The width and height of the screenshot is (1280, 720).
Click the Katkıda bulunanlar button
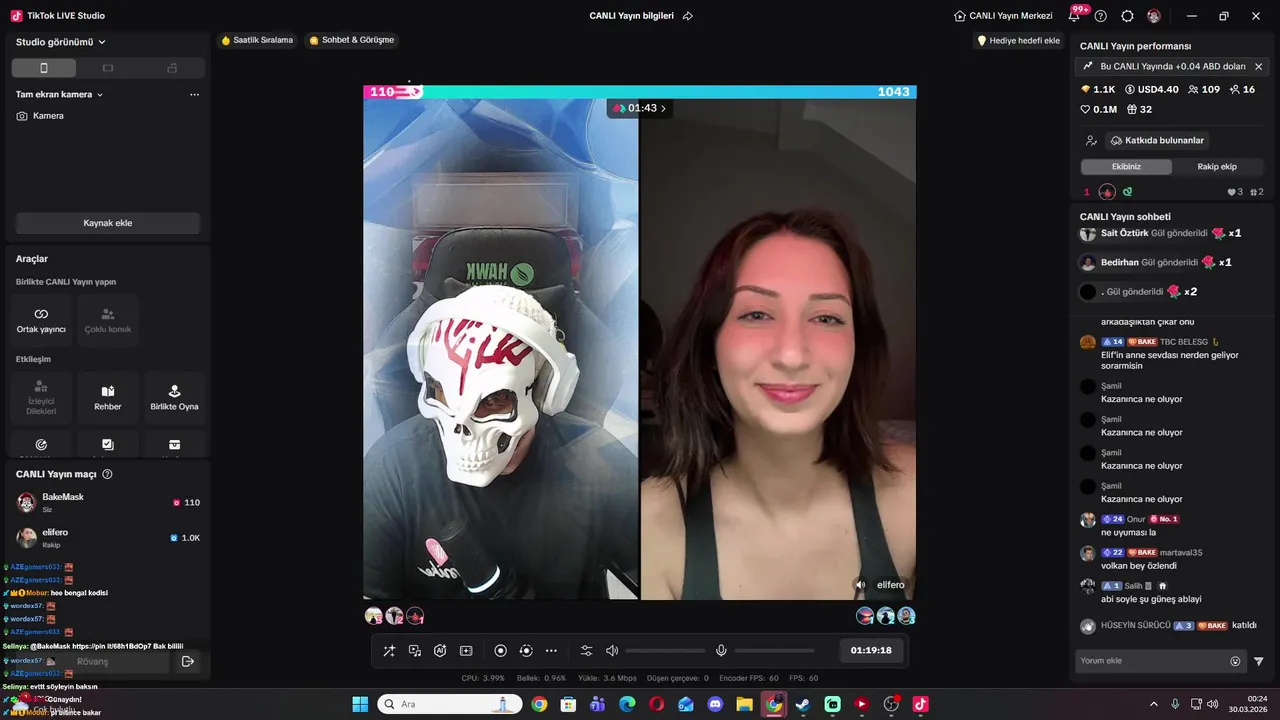(1158, 140)
